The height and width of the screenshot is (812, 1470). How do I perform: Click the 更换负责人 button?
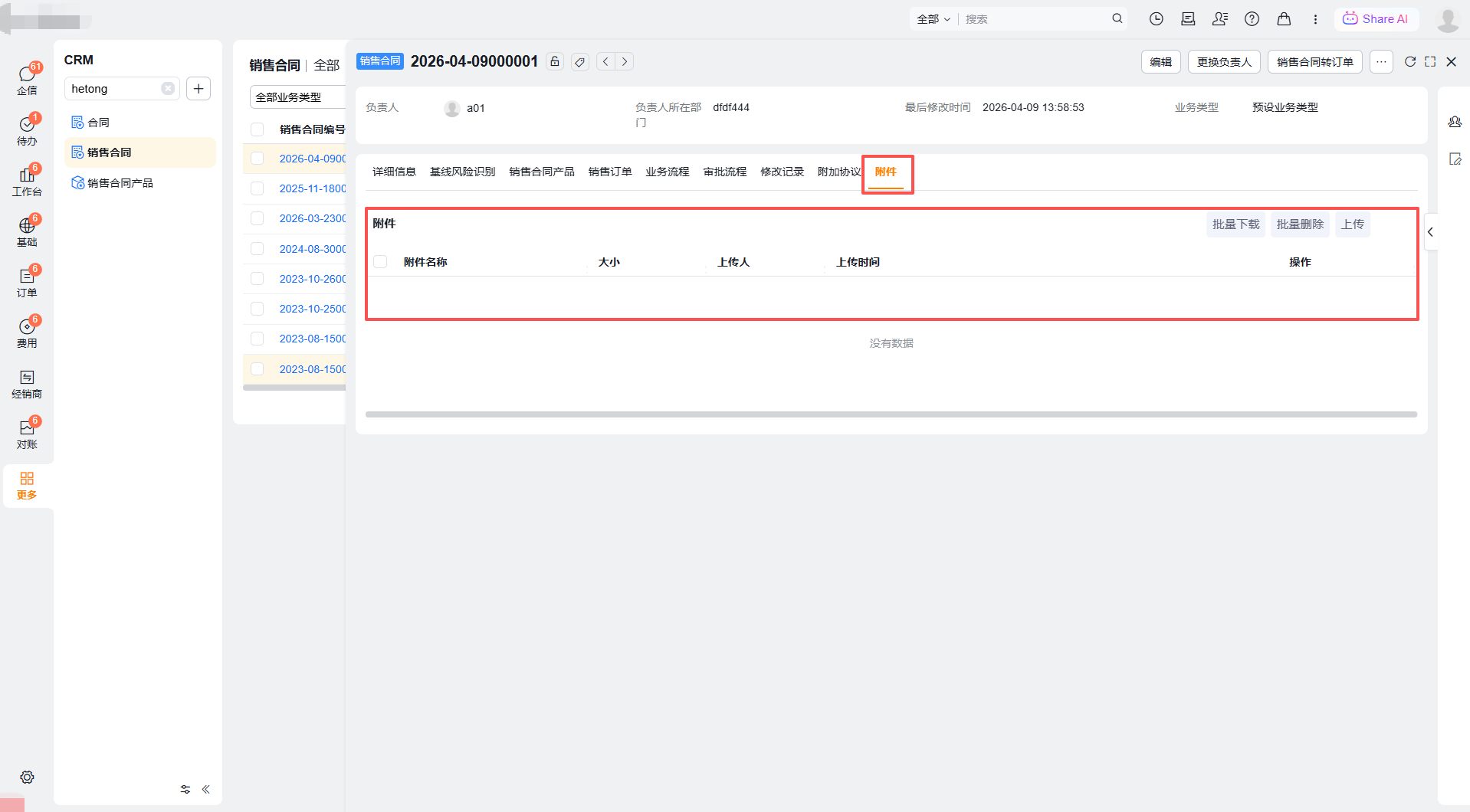pos(1224,62)
